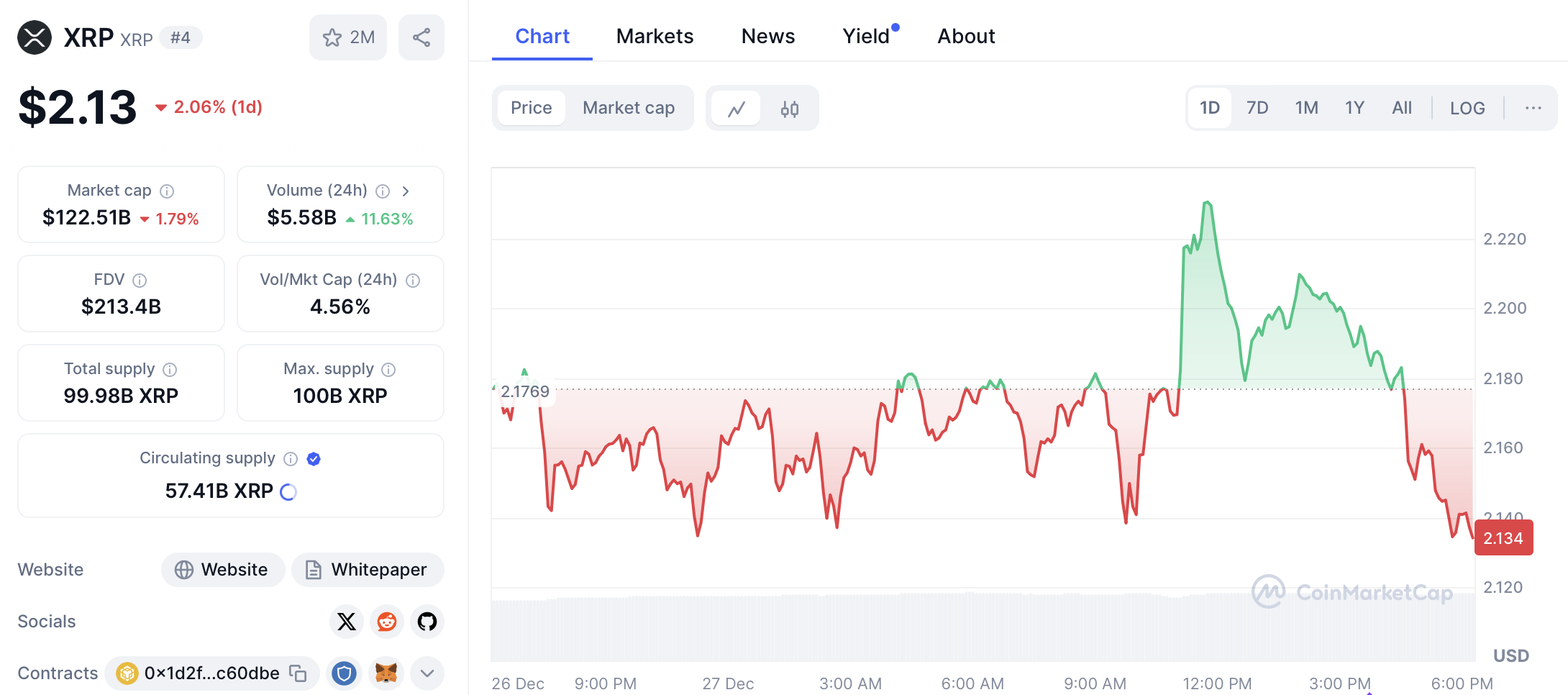This screenshot has height=695, width=1568.
Task: Click the MetaMask fox icon
Action: pyautogui.click(x=386, y=673)
